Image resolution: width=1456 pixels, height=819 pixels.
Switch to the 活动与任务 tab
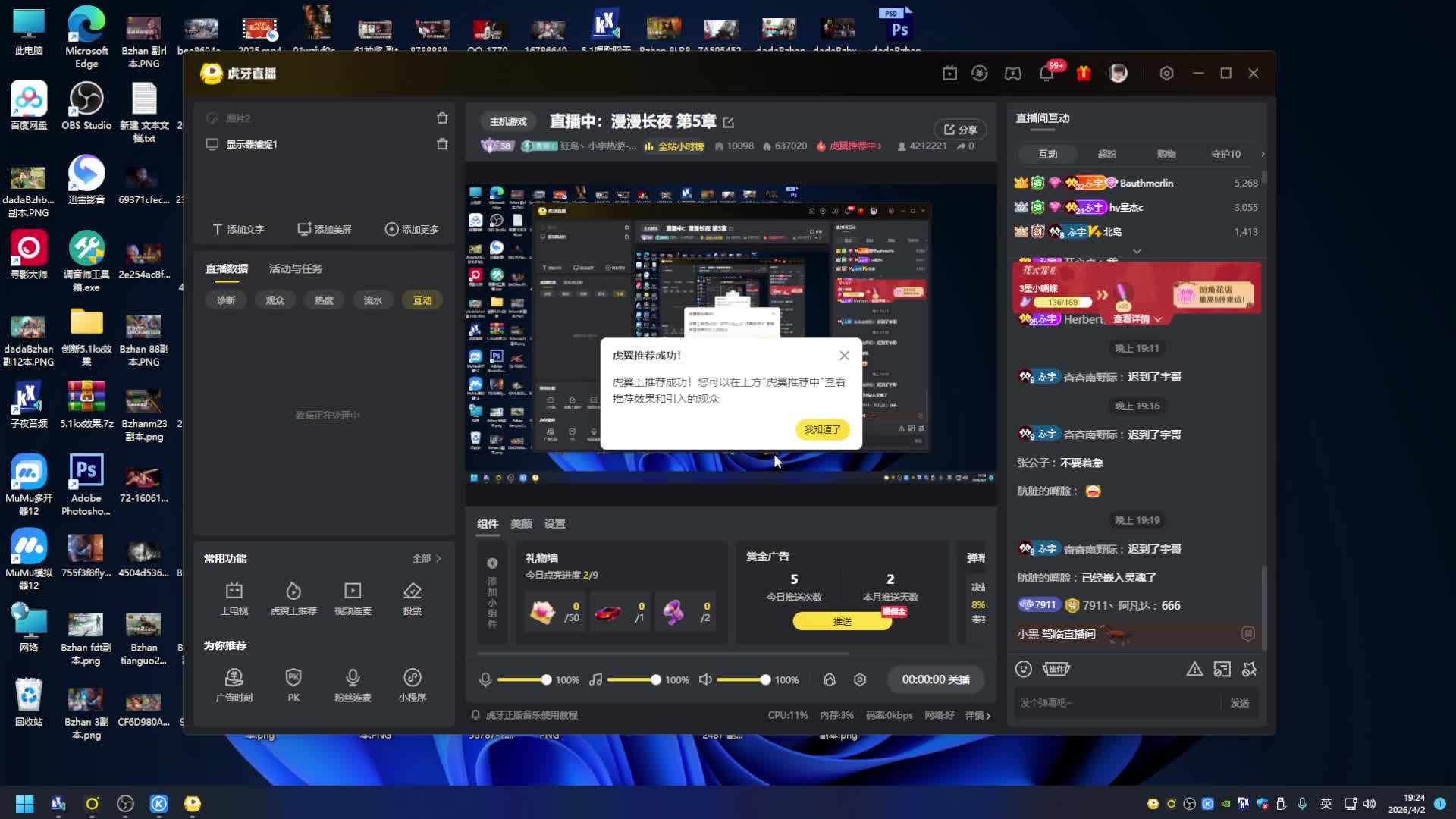295,268
